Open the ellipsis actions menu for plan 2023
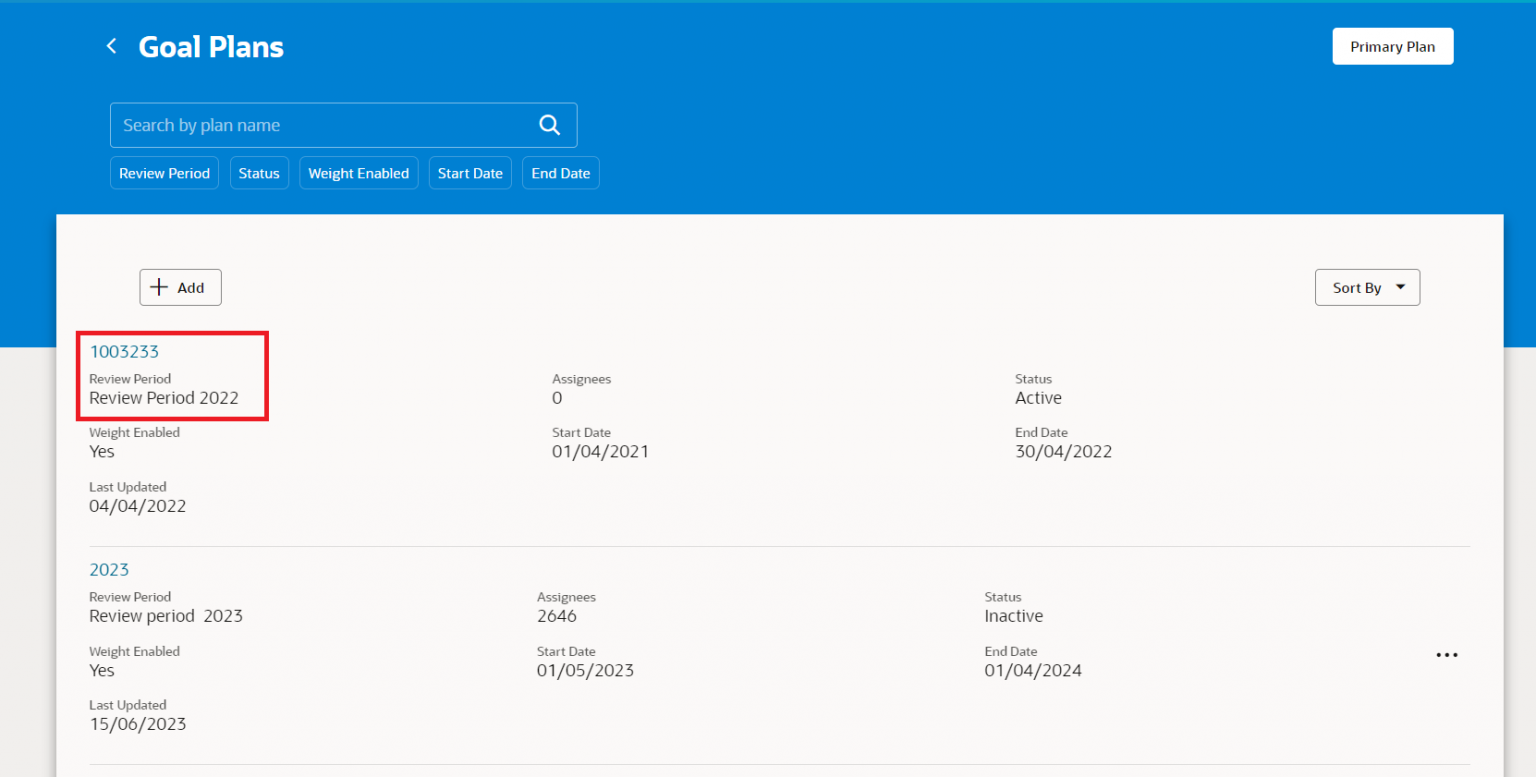Screen dimensions: 1536x777 click(x=1446, y=655)
